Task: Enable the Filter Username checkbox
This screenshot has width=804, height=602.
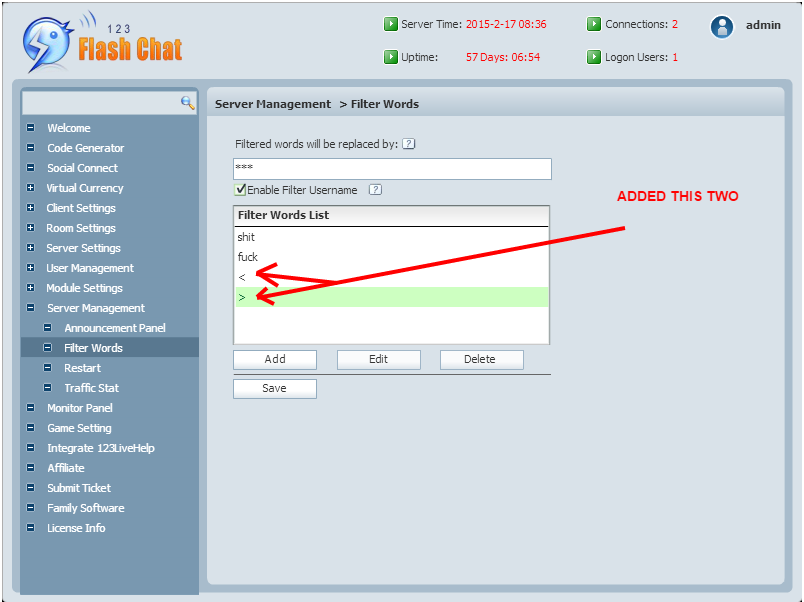Action: point(239,189)
